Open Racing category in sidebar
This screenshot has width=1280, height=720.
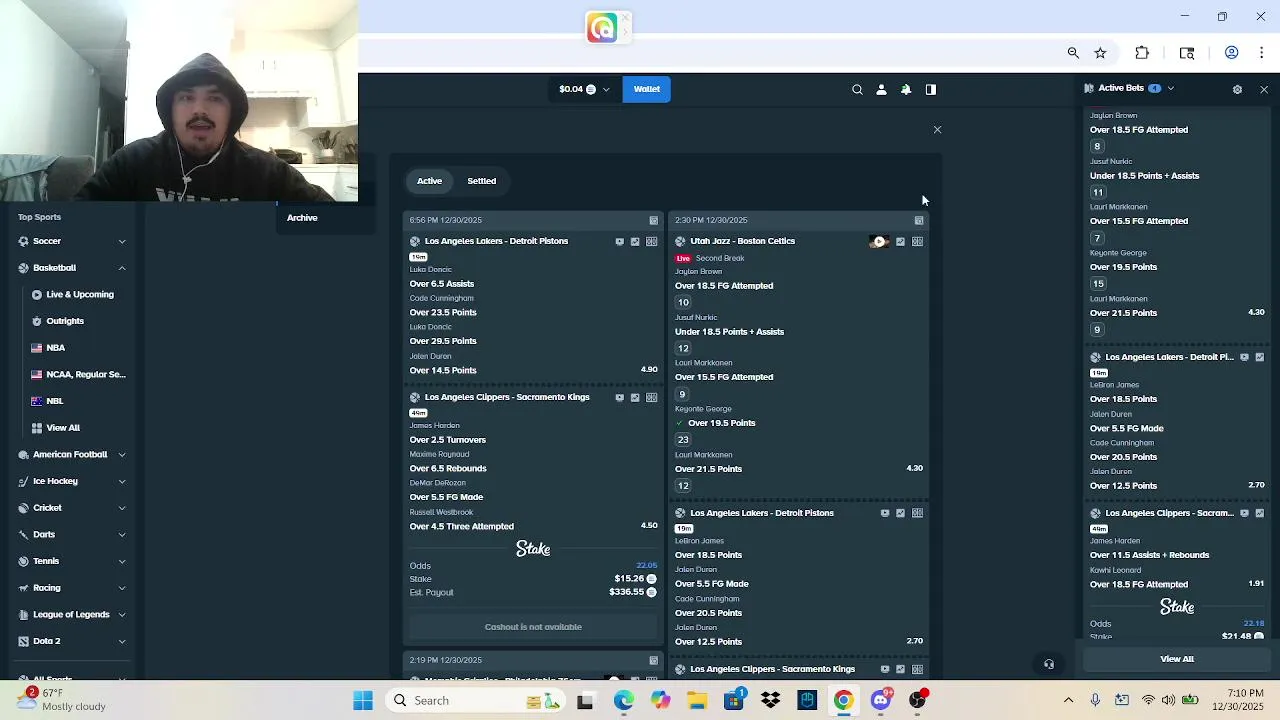(47, 588)
